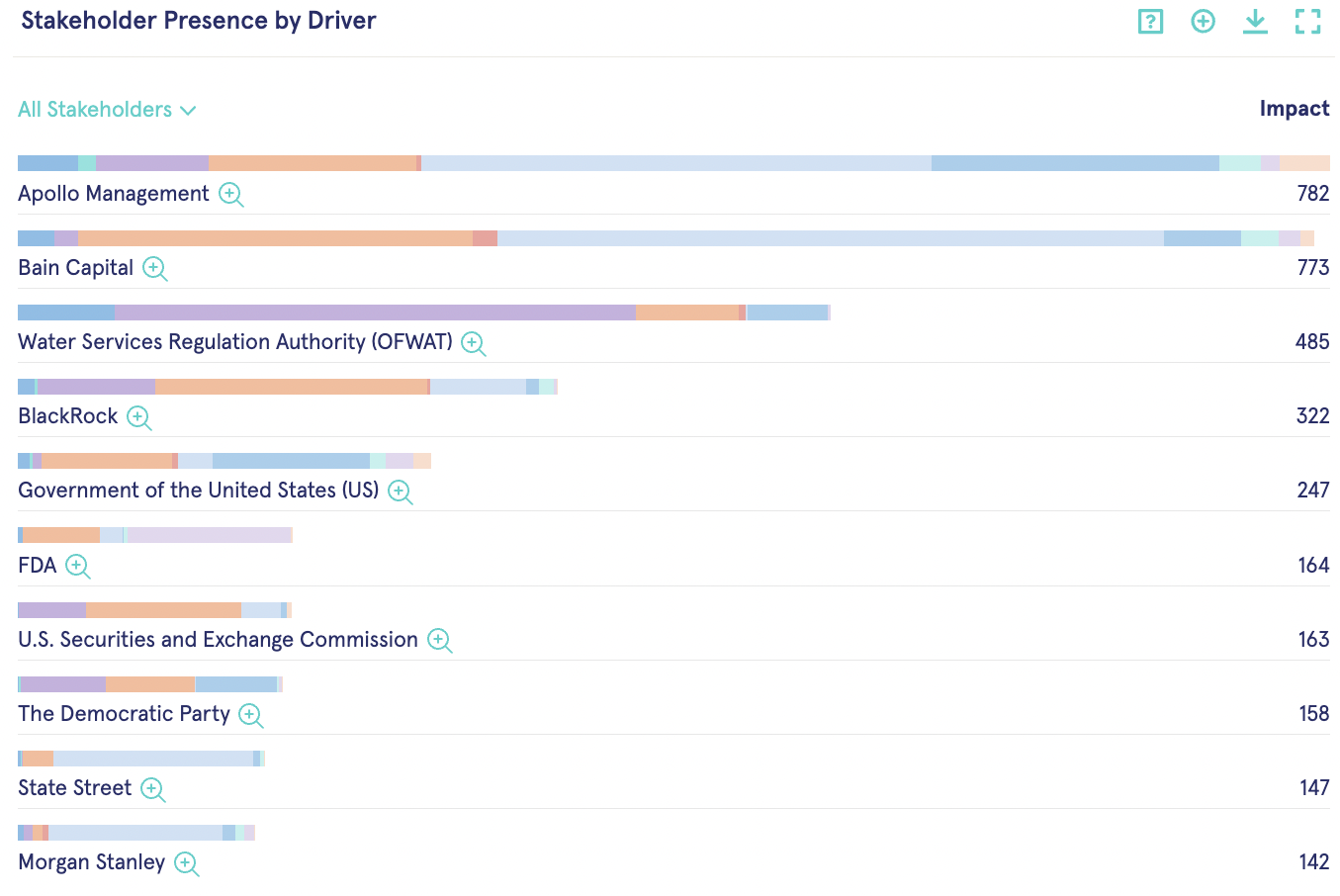Expand chart to fullscreen

point(1307,22)
